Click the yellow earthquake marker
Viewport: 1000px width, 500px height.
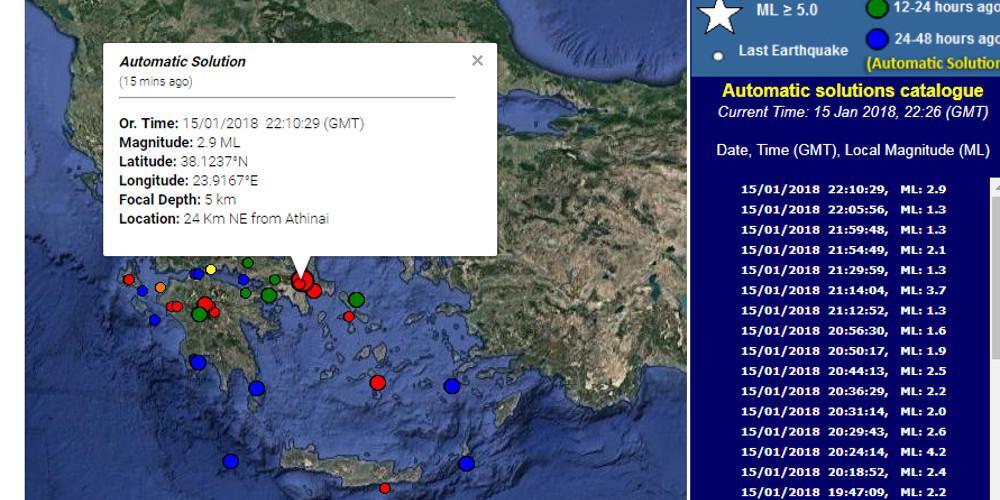[x=211, y=269]
